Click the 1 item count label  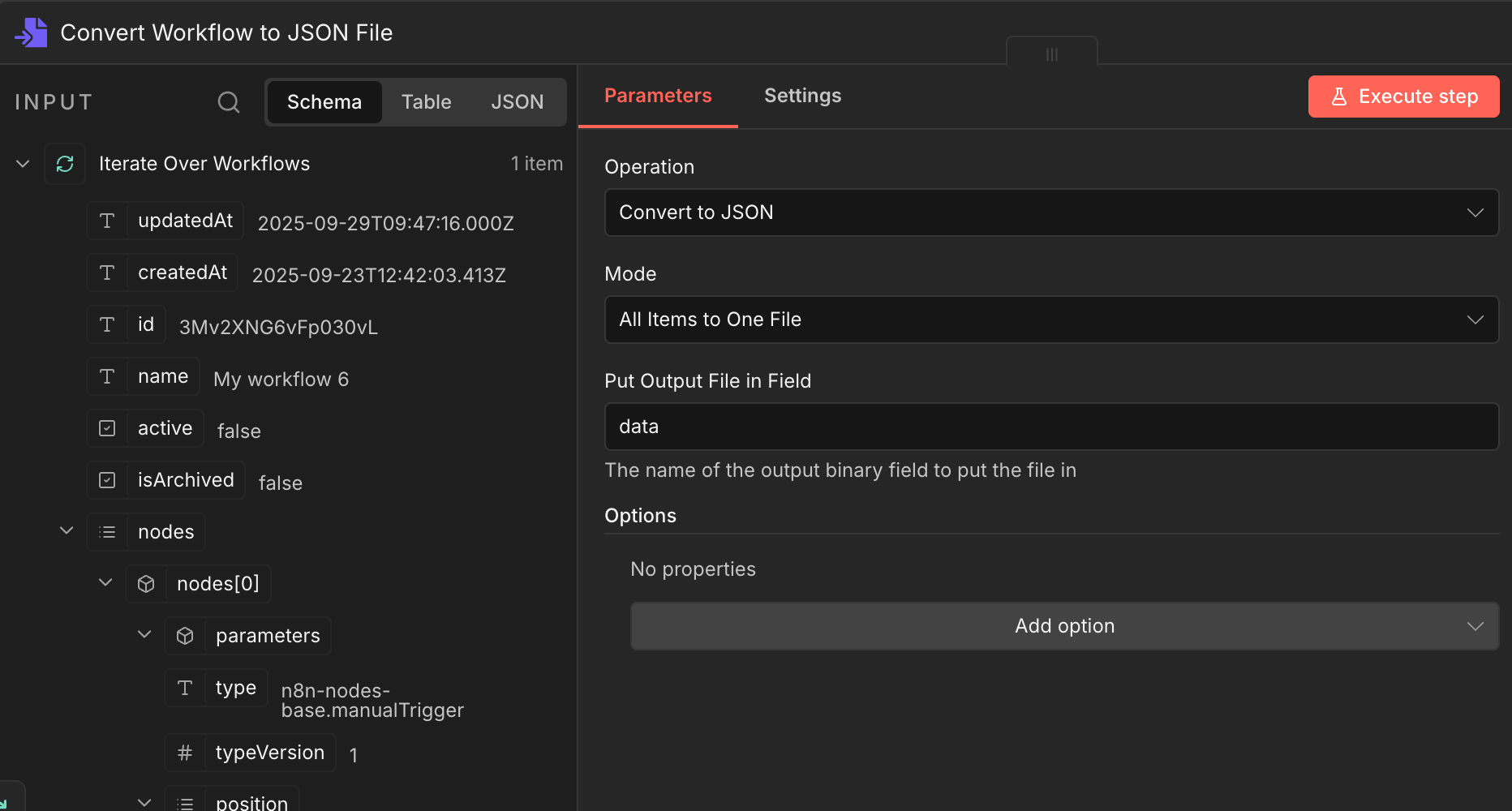537,164
